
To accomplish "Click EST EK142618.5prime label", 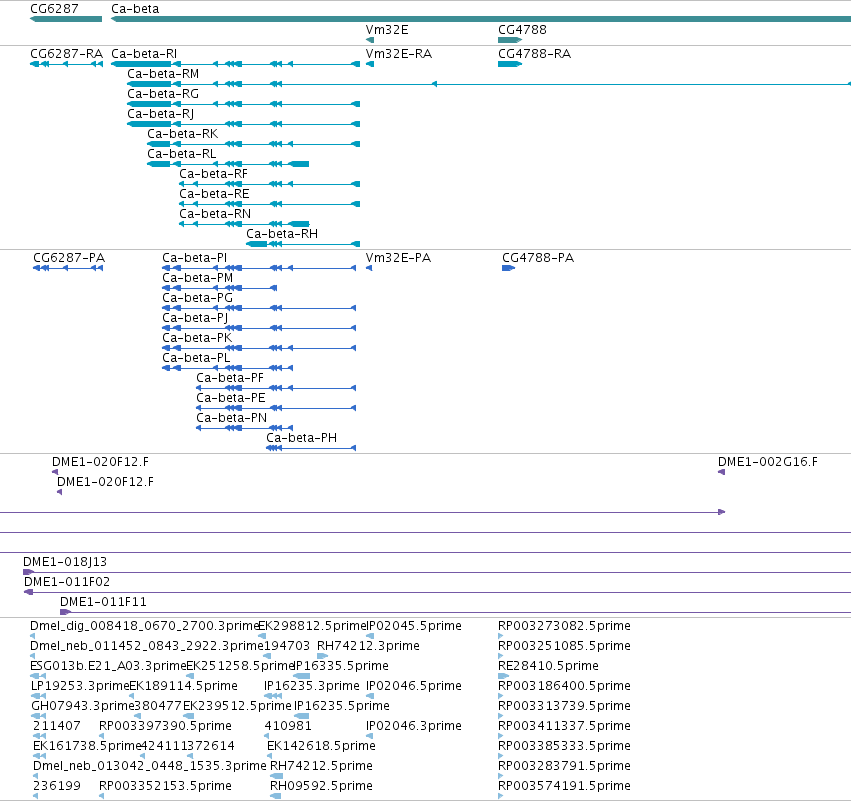I will pos(321,746).
